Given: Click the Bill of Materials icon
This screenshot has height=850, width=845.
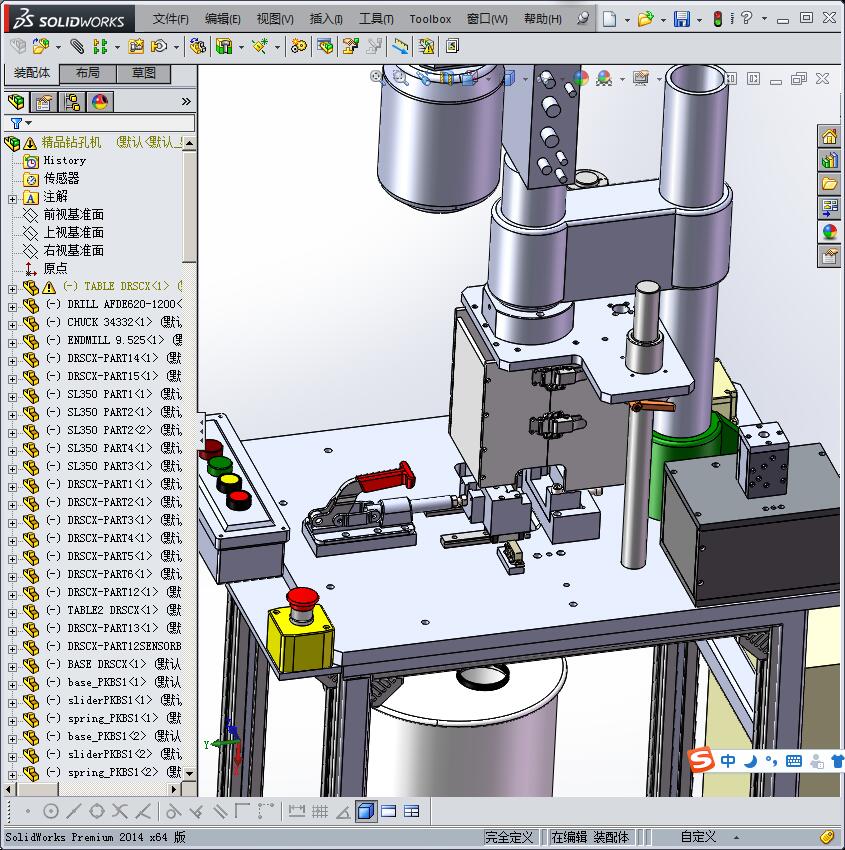Looking at the screenshot, I should point(325,46).
